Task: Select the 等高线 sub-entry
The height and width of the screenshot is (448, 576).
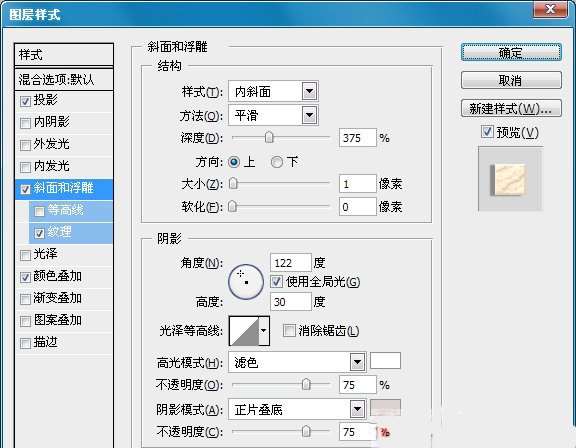Action: [x=66, y=210]
